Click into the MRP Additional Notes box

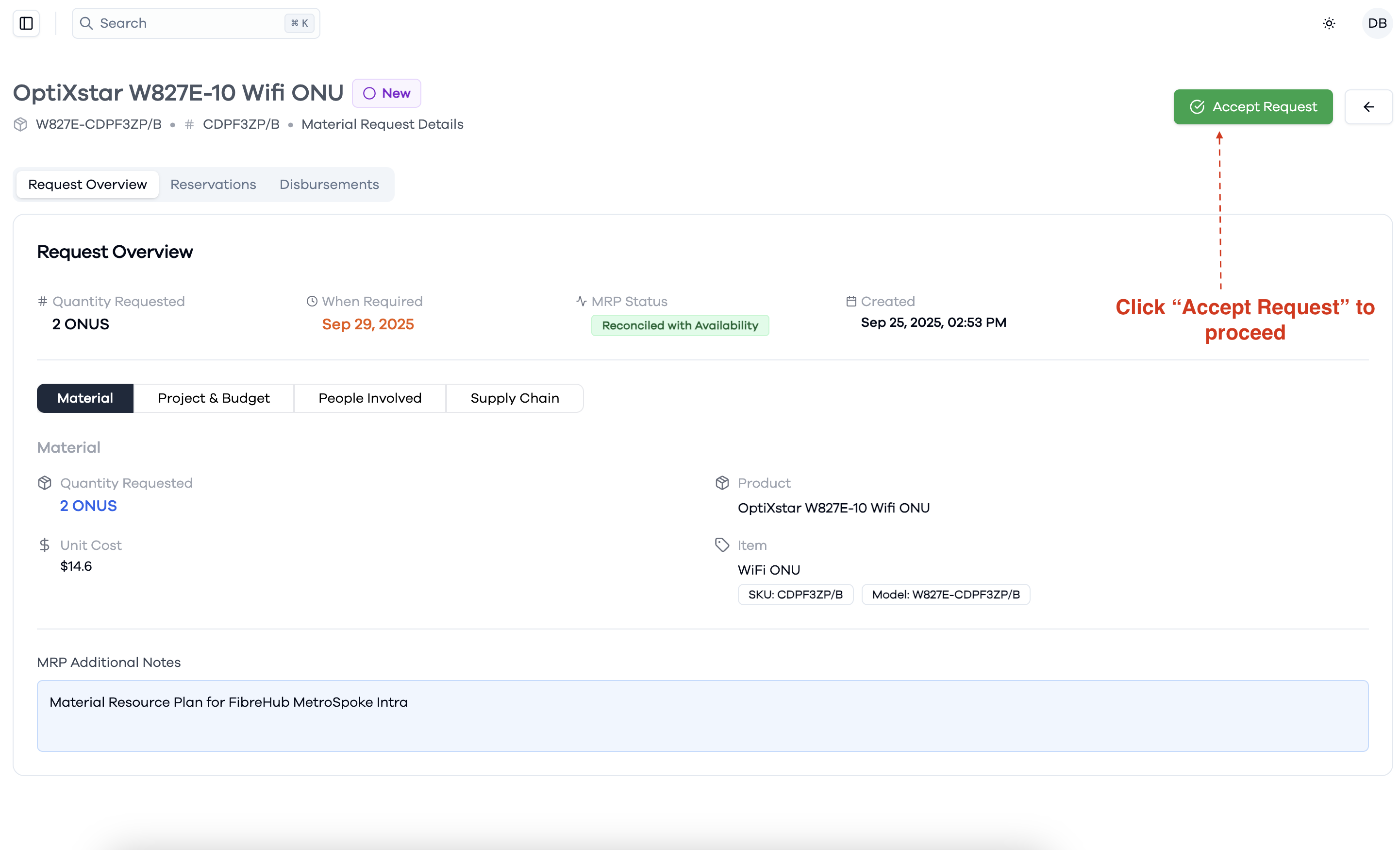pos(703,716)
